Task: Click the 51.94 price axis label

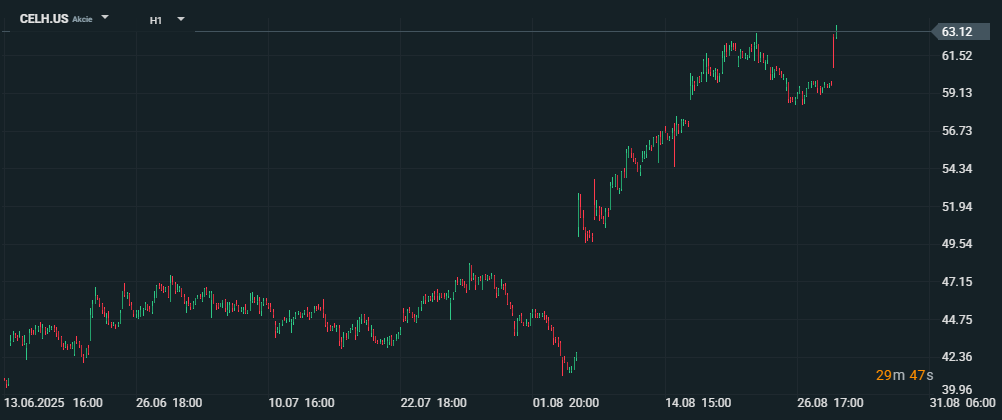Action: (x=957, y=206)
